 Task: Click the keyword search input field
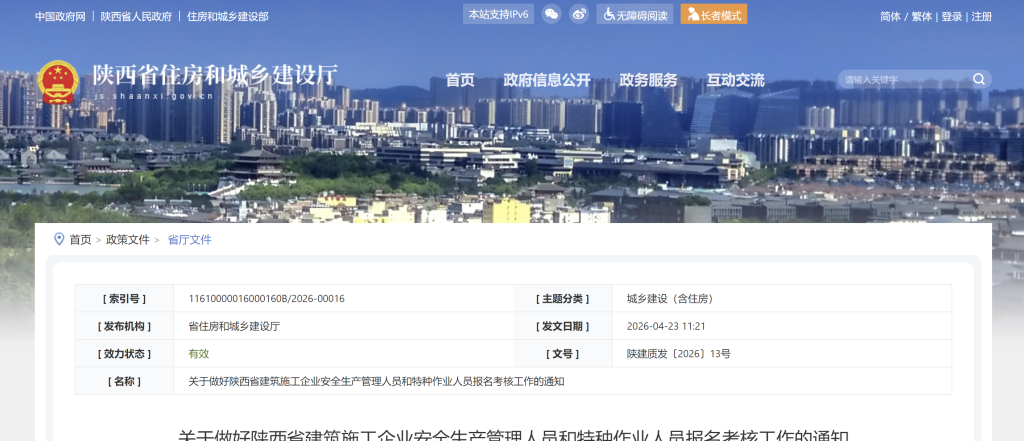click(x=900, y=79)
